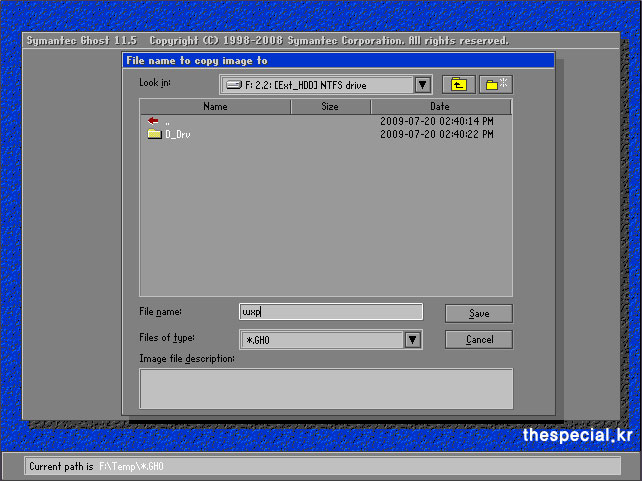This screenshot has height=481, width=642.
Task: Click the Current path F:\Temp\*.GHO text
Action: coord(131,466)
